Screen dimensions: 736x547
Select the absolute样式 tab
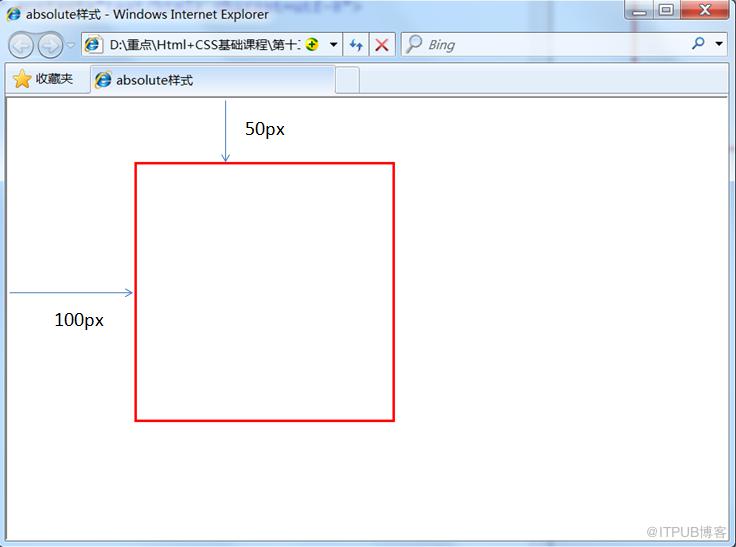tap(213, 80)
